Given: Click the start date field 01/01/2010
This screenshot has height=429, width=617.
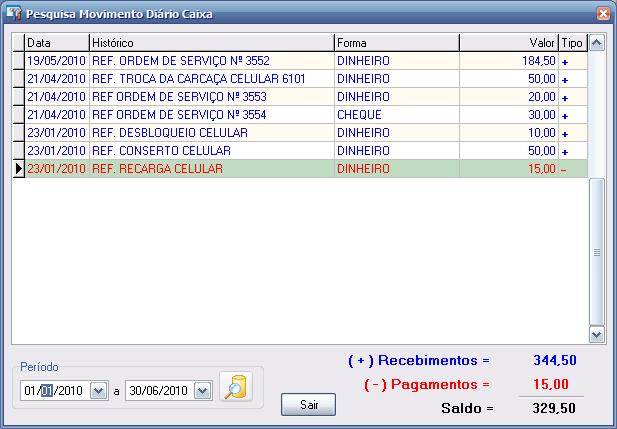Looking at the screenshot, I should (x=54, y=391).
